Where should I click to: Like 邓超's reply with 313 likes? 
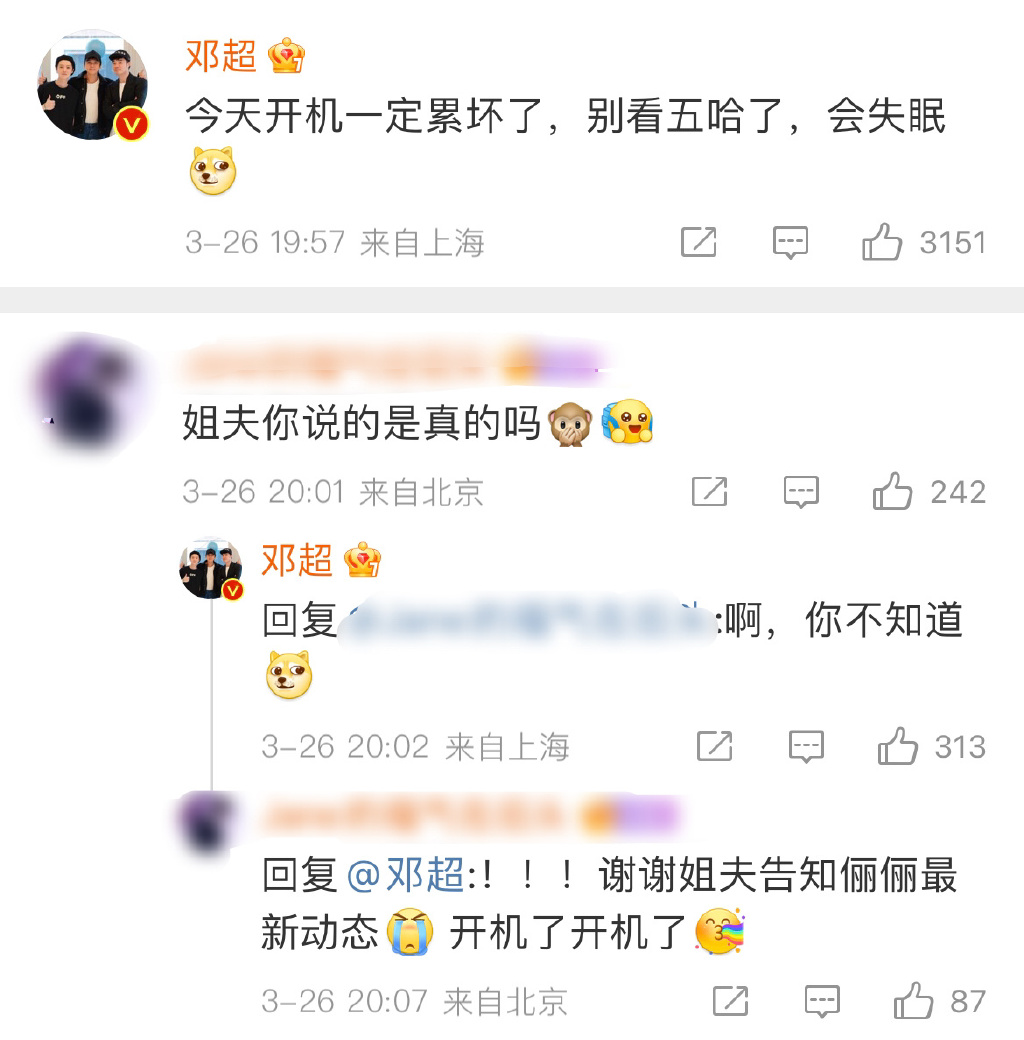click(897, 746)
